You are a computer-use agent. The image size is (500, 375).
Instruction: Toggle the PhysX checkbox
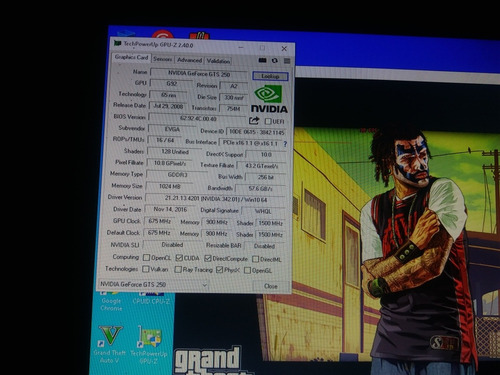click(219, 270)
